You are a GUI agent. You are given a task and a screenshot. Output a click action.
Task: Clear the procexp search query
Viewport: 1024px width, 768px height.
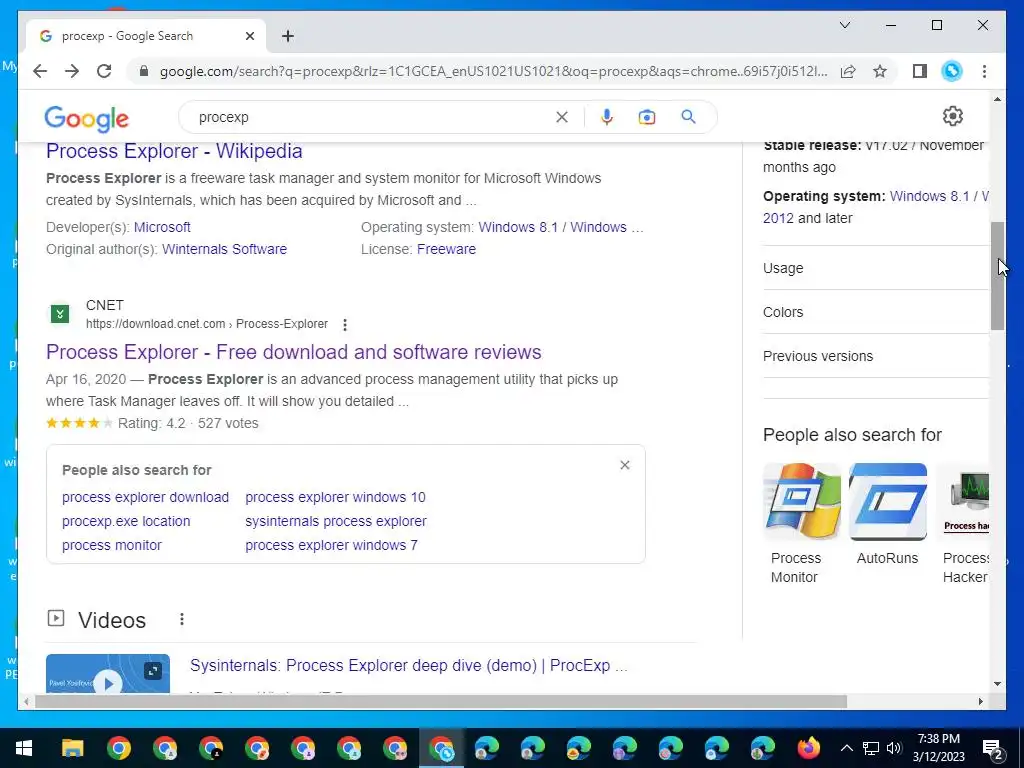pos(562,117)
